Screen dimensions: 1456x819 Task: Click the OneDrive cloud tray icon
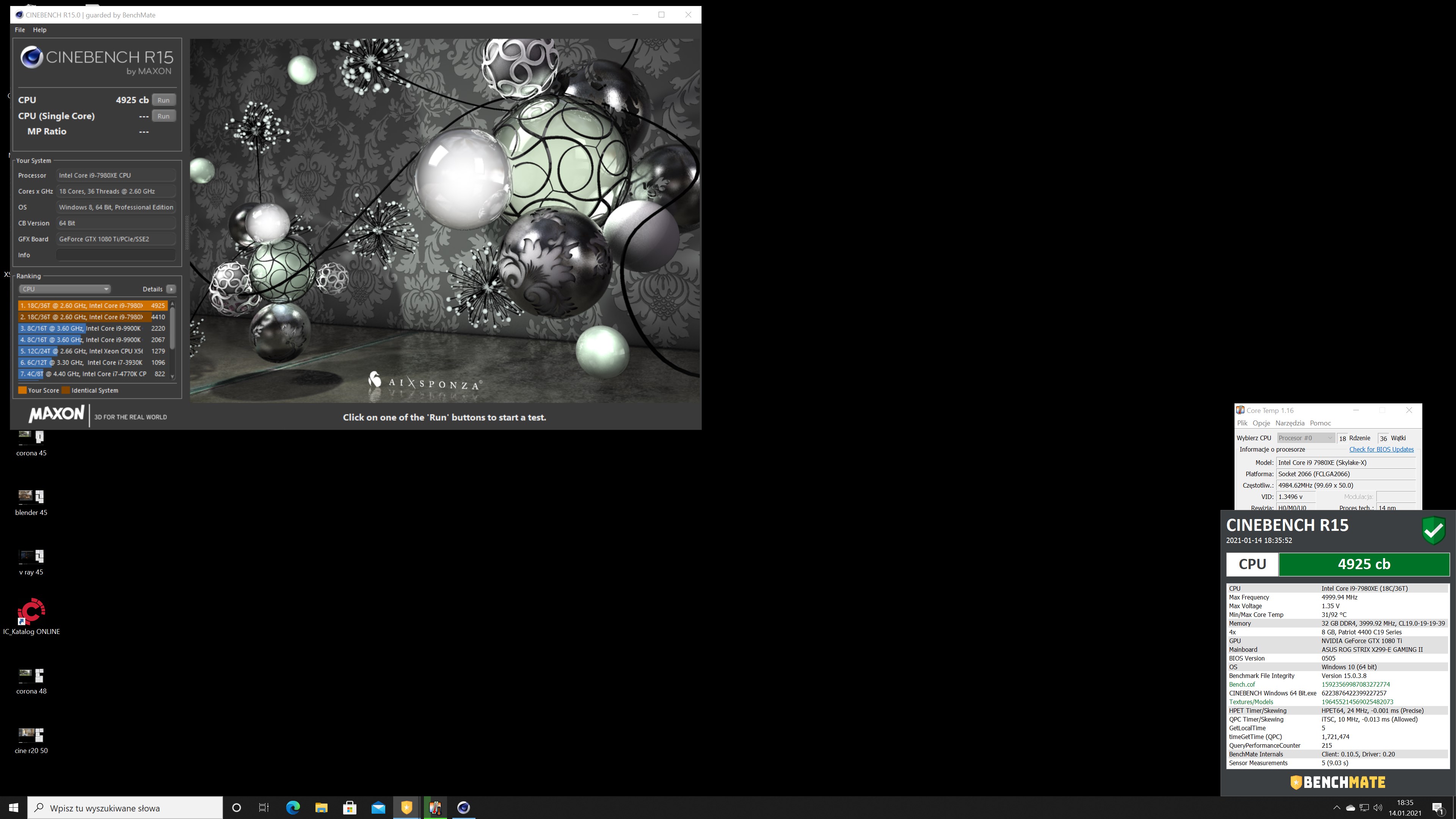click(x=1350, y=808)
